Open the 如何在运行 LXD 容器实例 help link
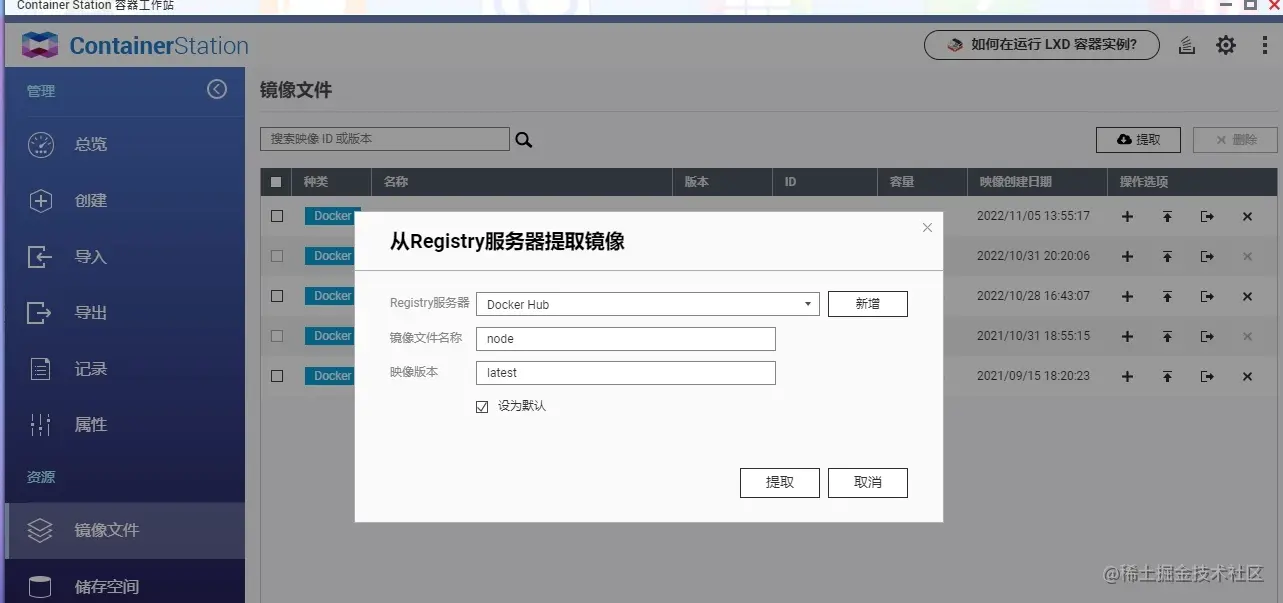Screen dimensions: 1283x603 click(x=1042, y=45)
